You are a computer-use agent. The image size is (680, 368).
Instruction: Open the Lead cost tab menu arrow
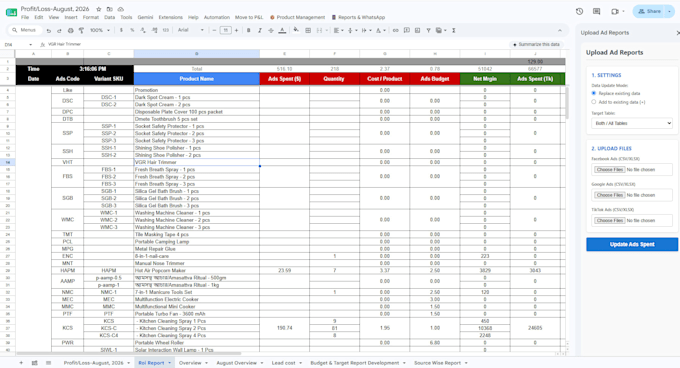(x=301, y=363)
